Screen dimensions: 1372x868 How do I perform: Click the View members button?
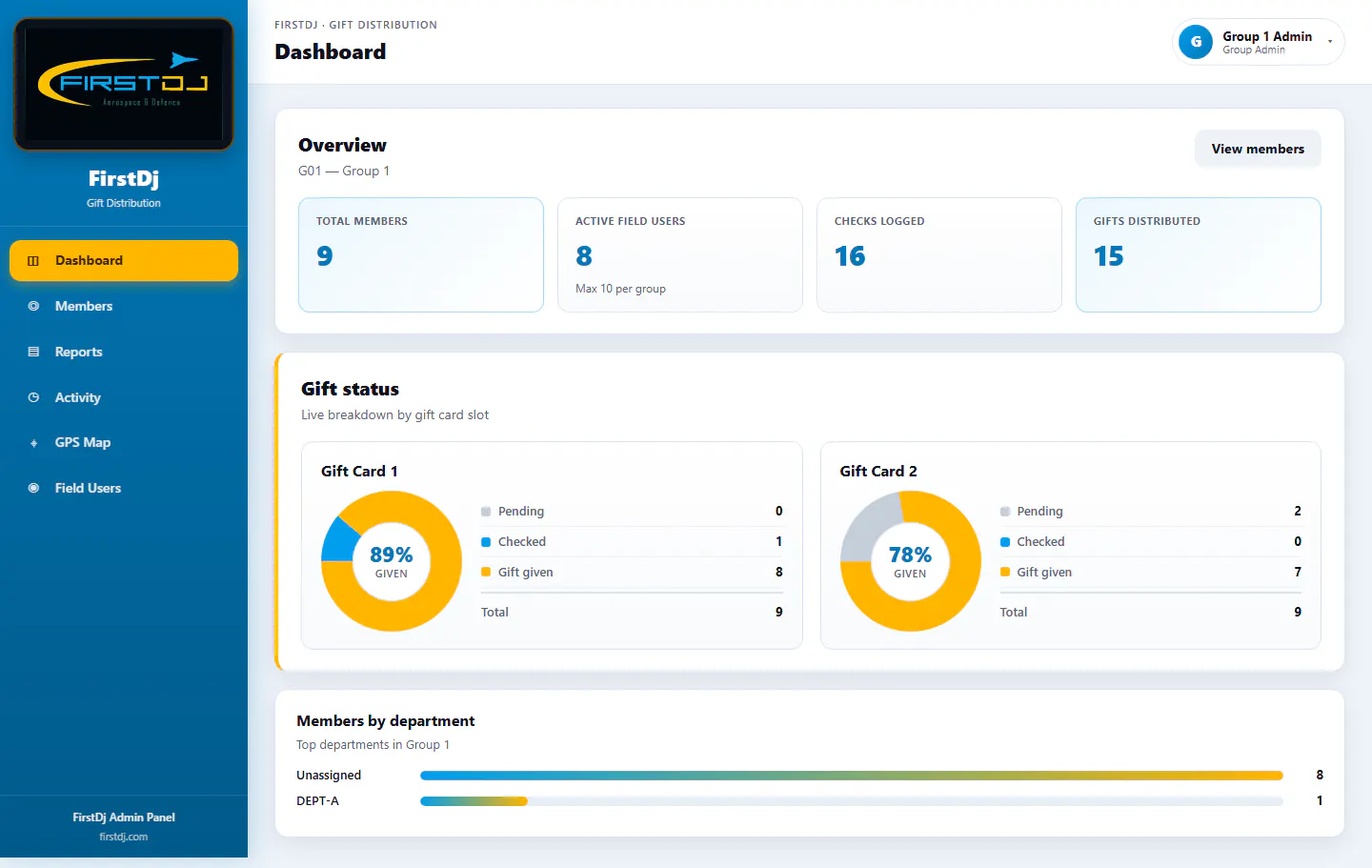pos(1258,149)
